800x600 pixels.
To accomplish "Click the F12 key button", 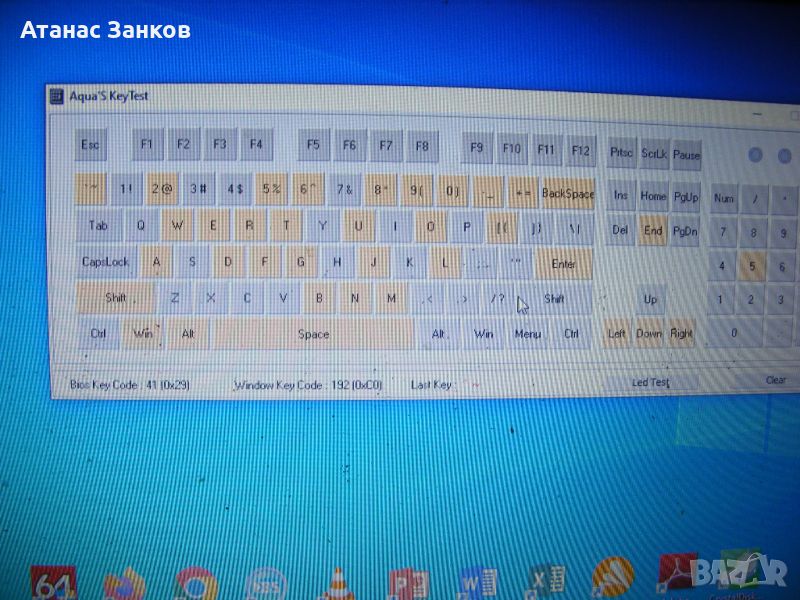I will click(580, 150).
